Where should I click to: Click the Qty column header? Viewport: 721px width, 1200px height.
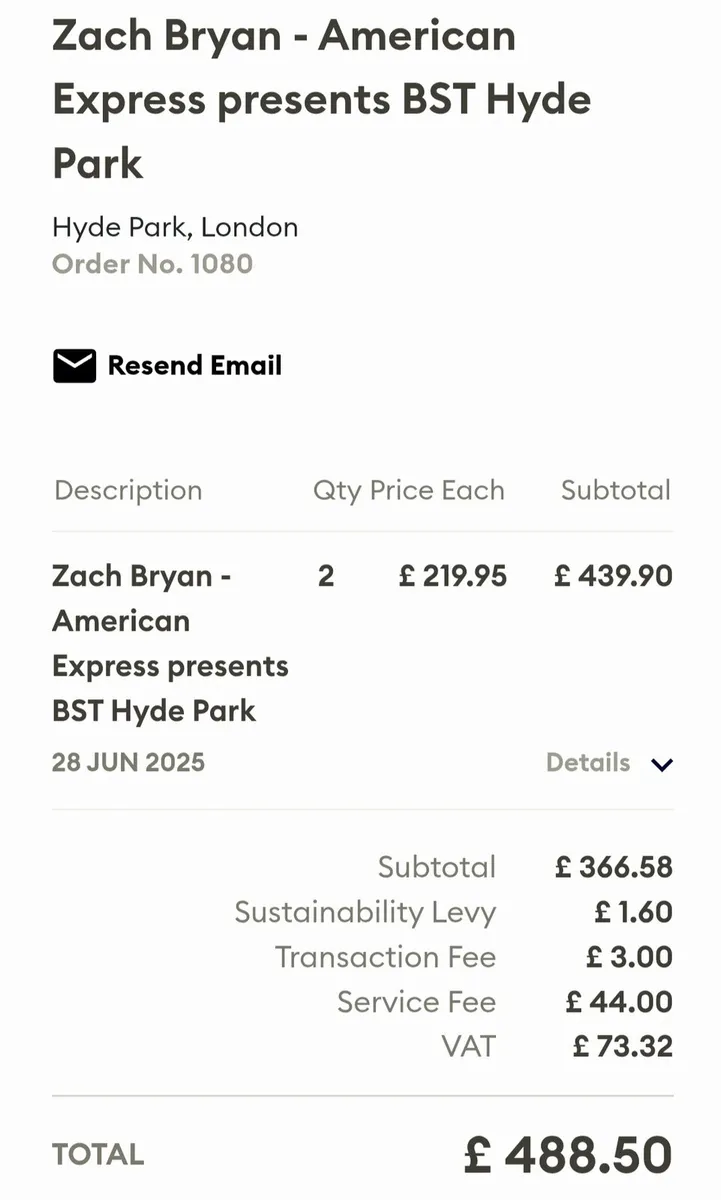336,491
